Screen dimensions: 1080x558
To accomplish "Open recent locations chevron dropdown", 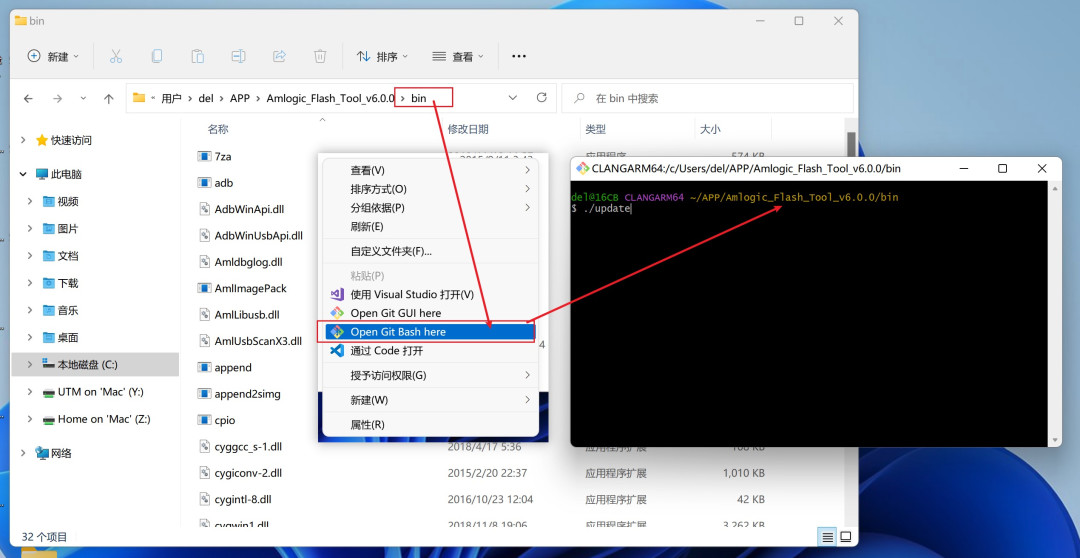I will [83, 99].
